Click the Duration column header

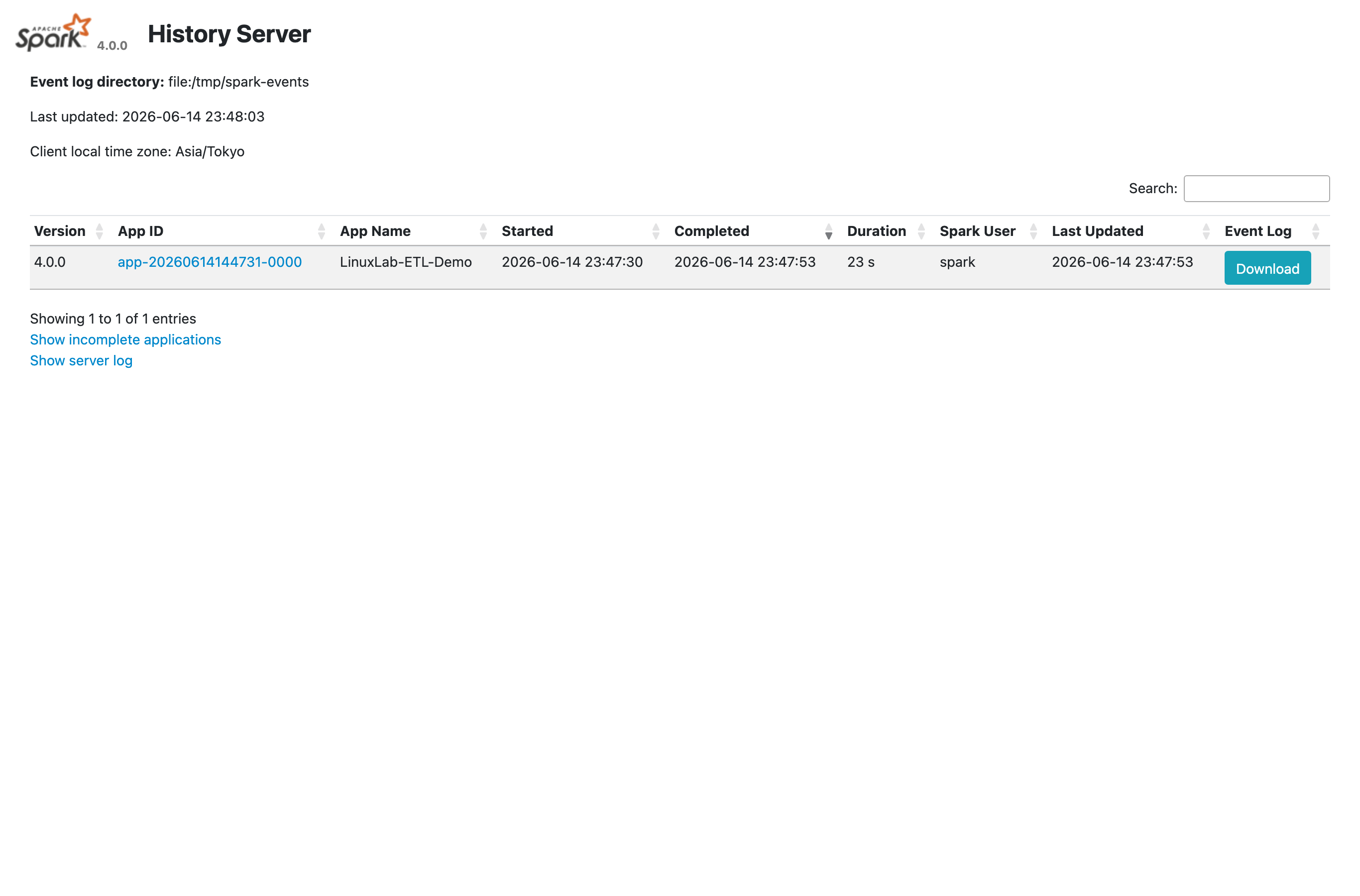[877, 231]
